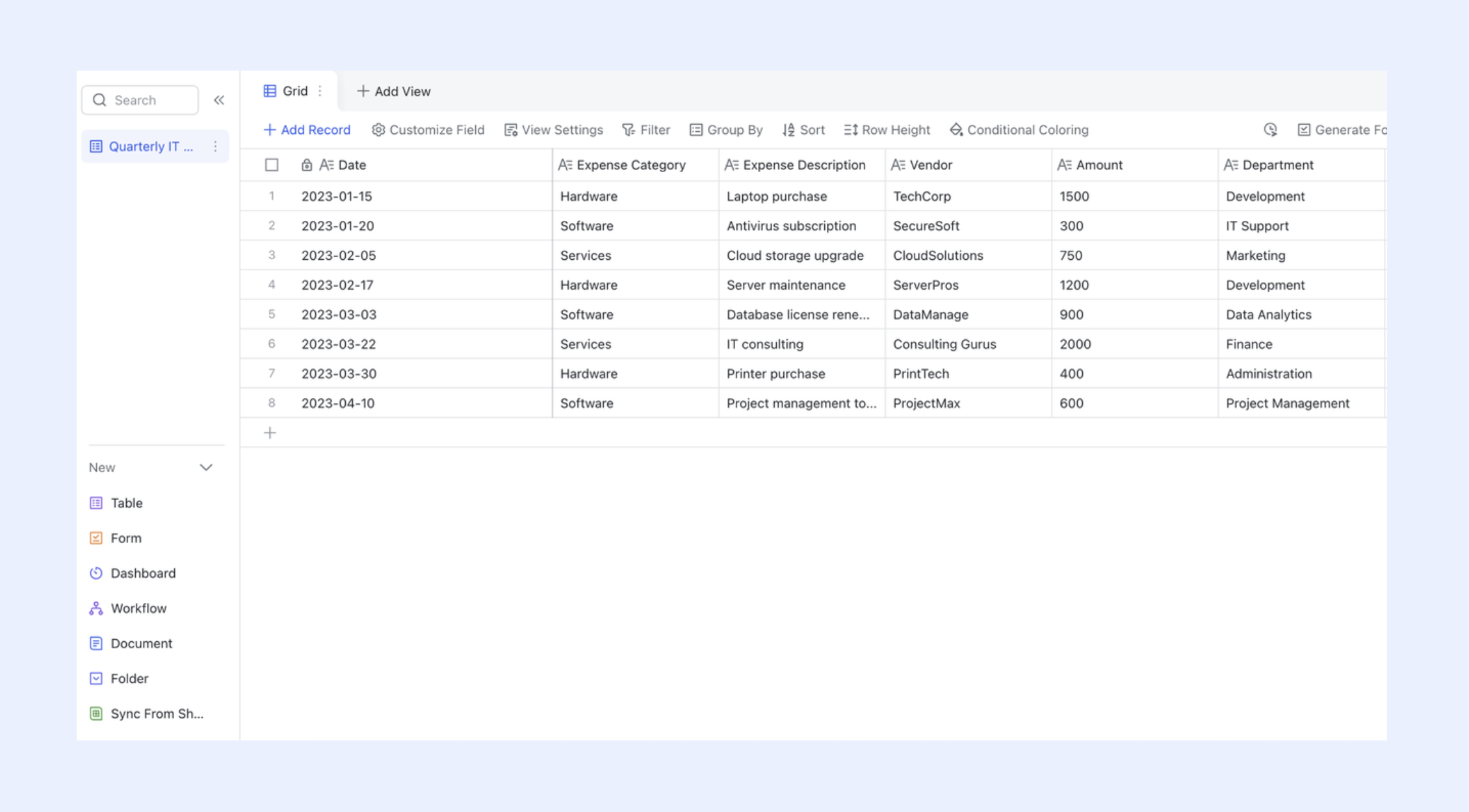
Task: Create a new Dashboard
Action: pos(133,573)
